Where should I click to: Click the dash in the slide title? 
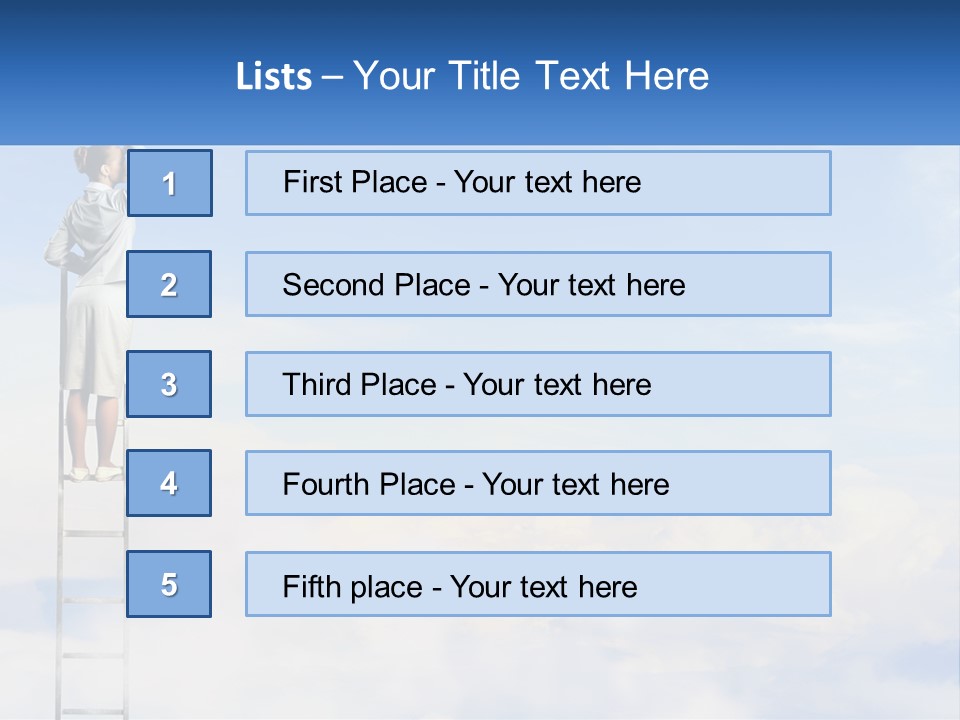[x=332, y=77]
